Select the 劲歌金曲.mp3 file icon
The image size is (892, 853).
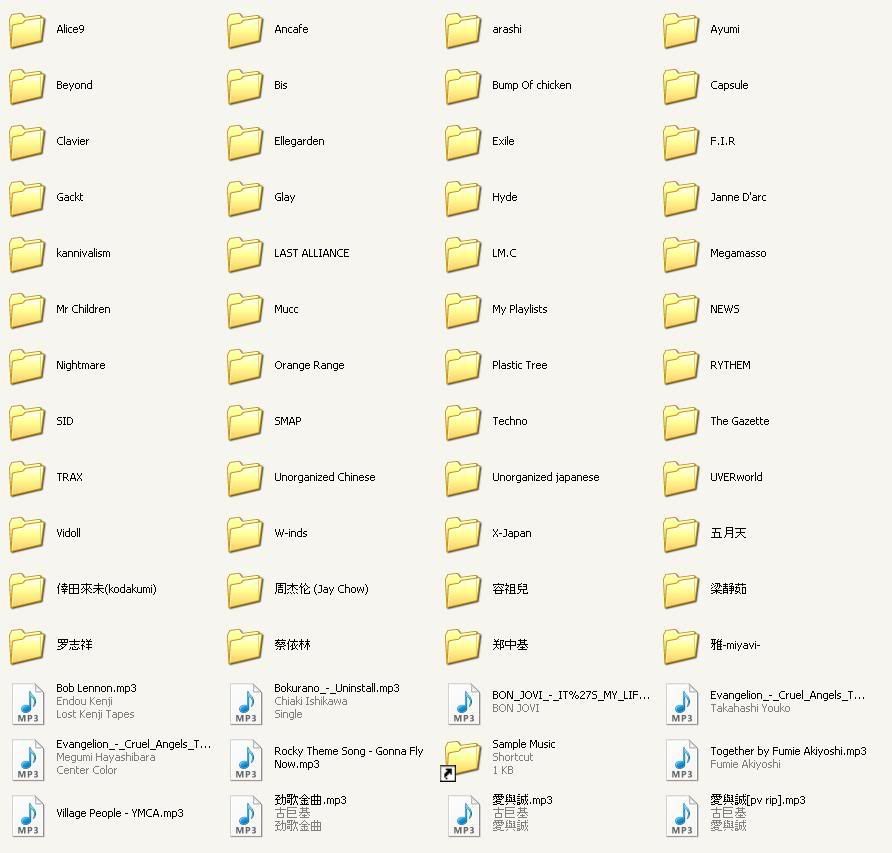tap(246, 815)
